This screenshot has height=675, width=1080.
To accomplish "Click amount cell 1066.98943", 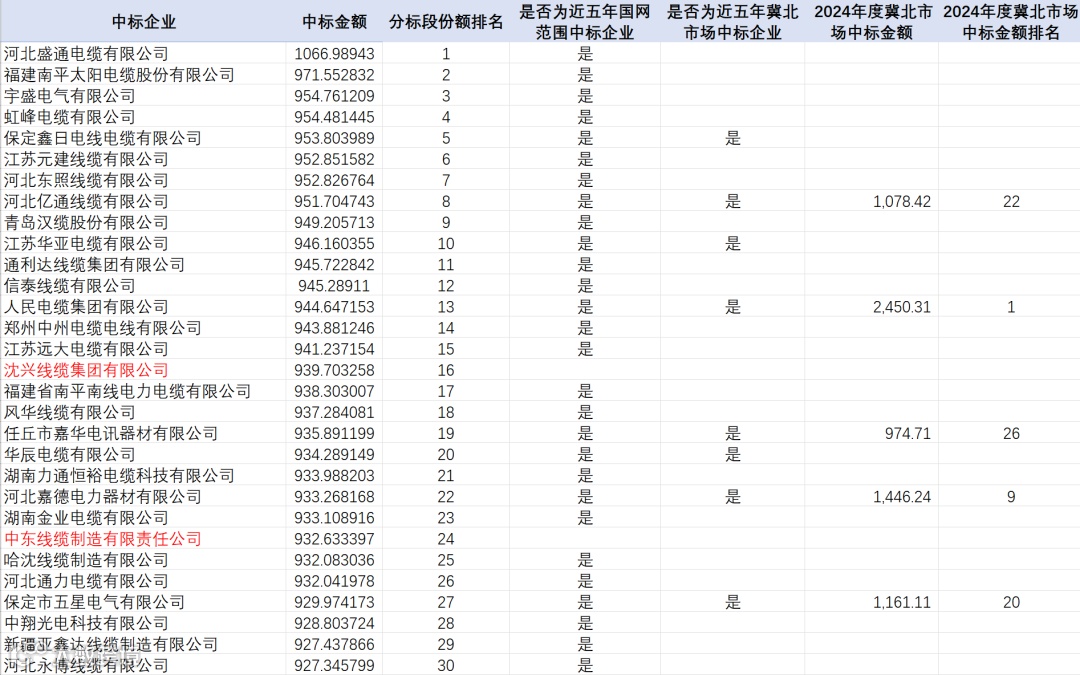I will point(334,53).
